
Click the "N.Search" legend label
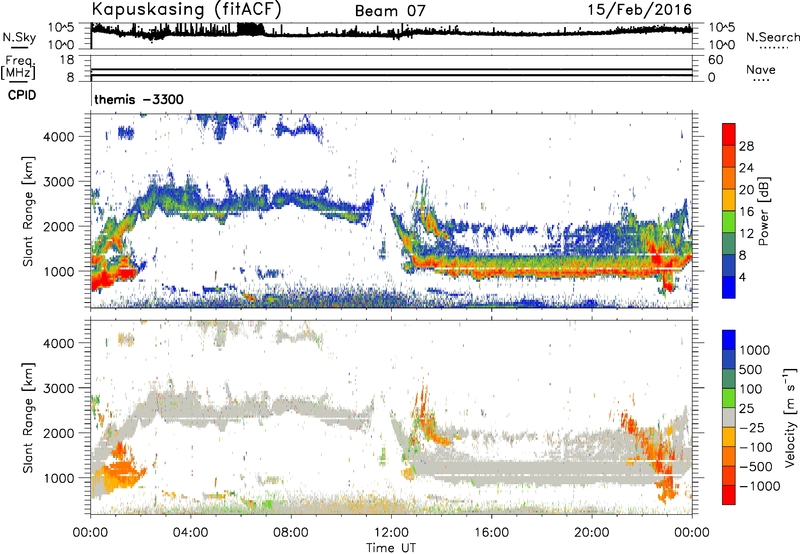tap(772, 37)
